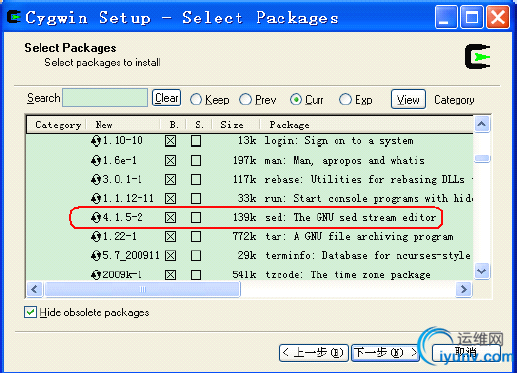
Task: Click the S. column header
Action: click(199, 125)
